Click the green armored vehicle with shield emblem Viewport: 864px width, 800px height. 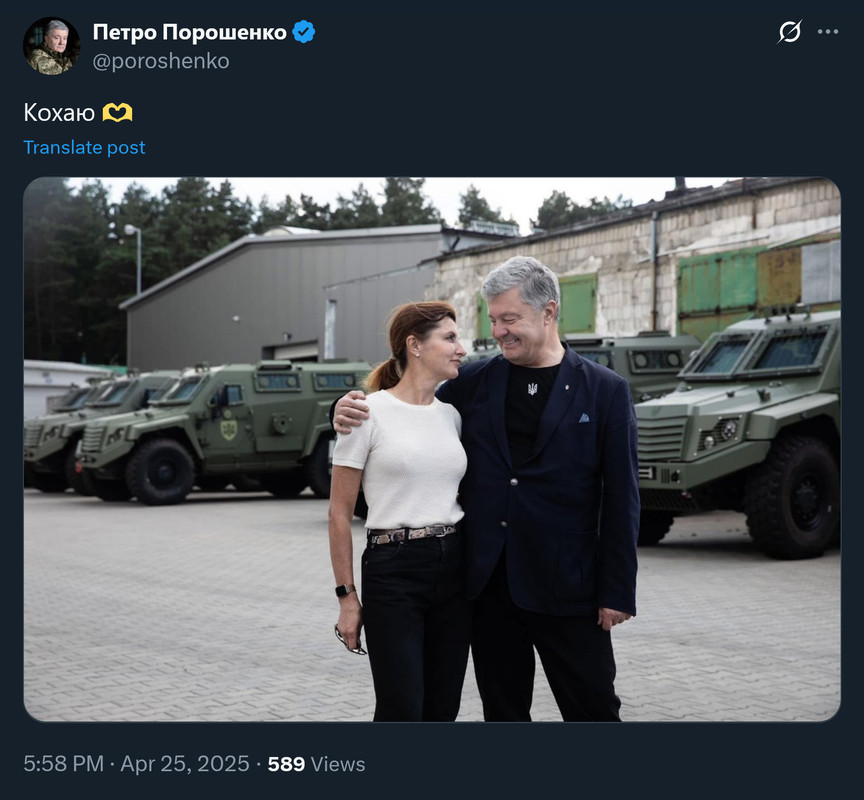pos(220,430)
